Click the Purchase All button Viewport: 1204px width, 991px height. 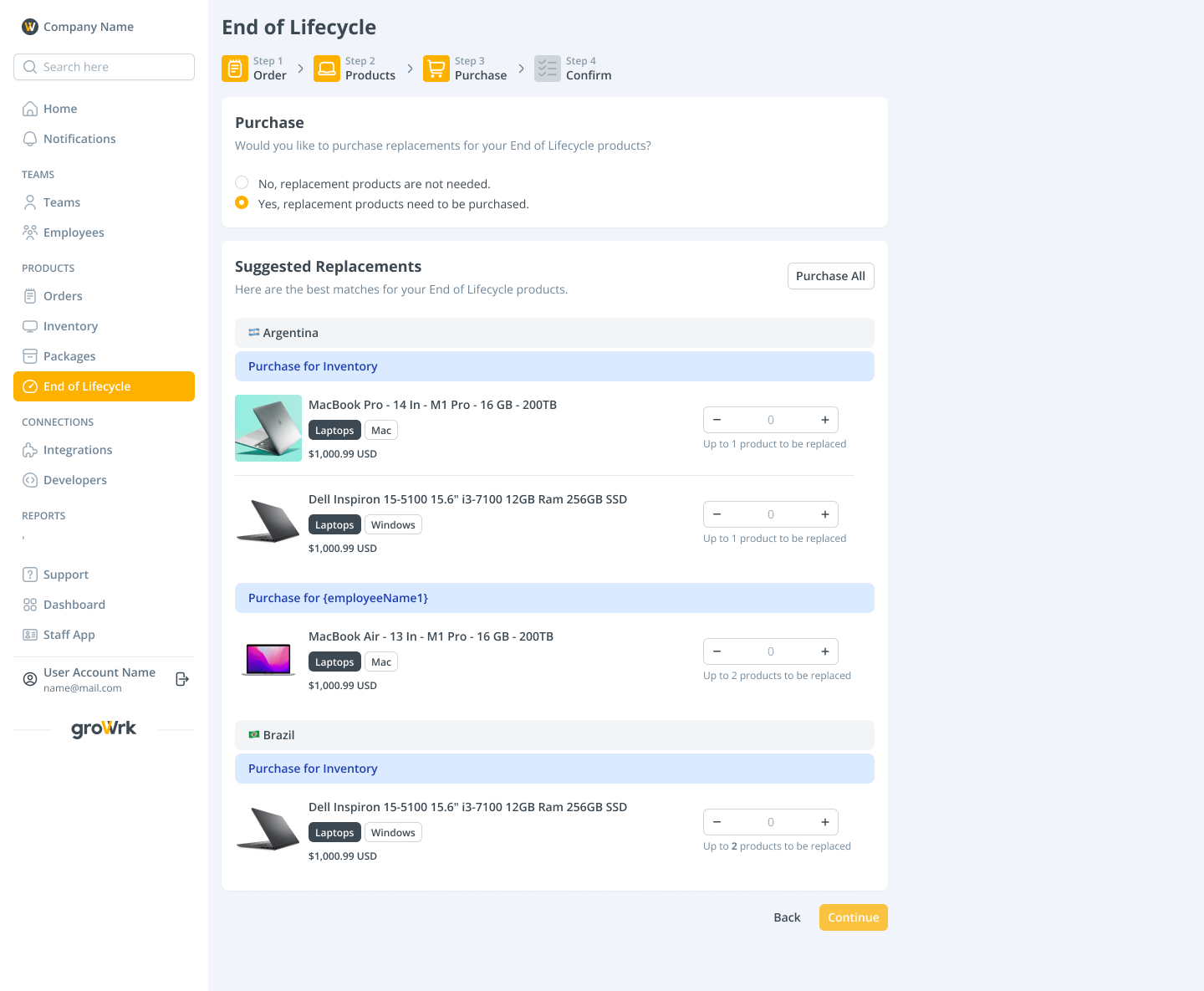click(x=830, y=276)
